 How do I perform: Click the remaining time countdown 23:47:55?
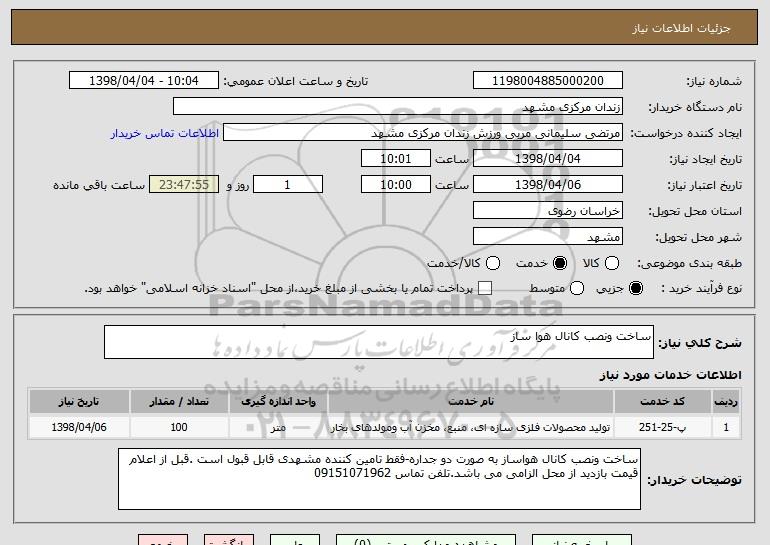pos(184,185)
